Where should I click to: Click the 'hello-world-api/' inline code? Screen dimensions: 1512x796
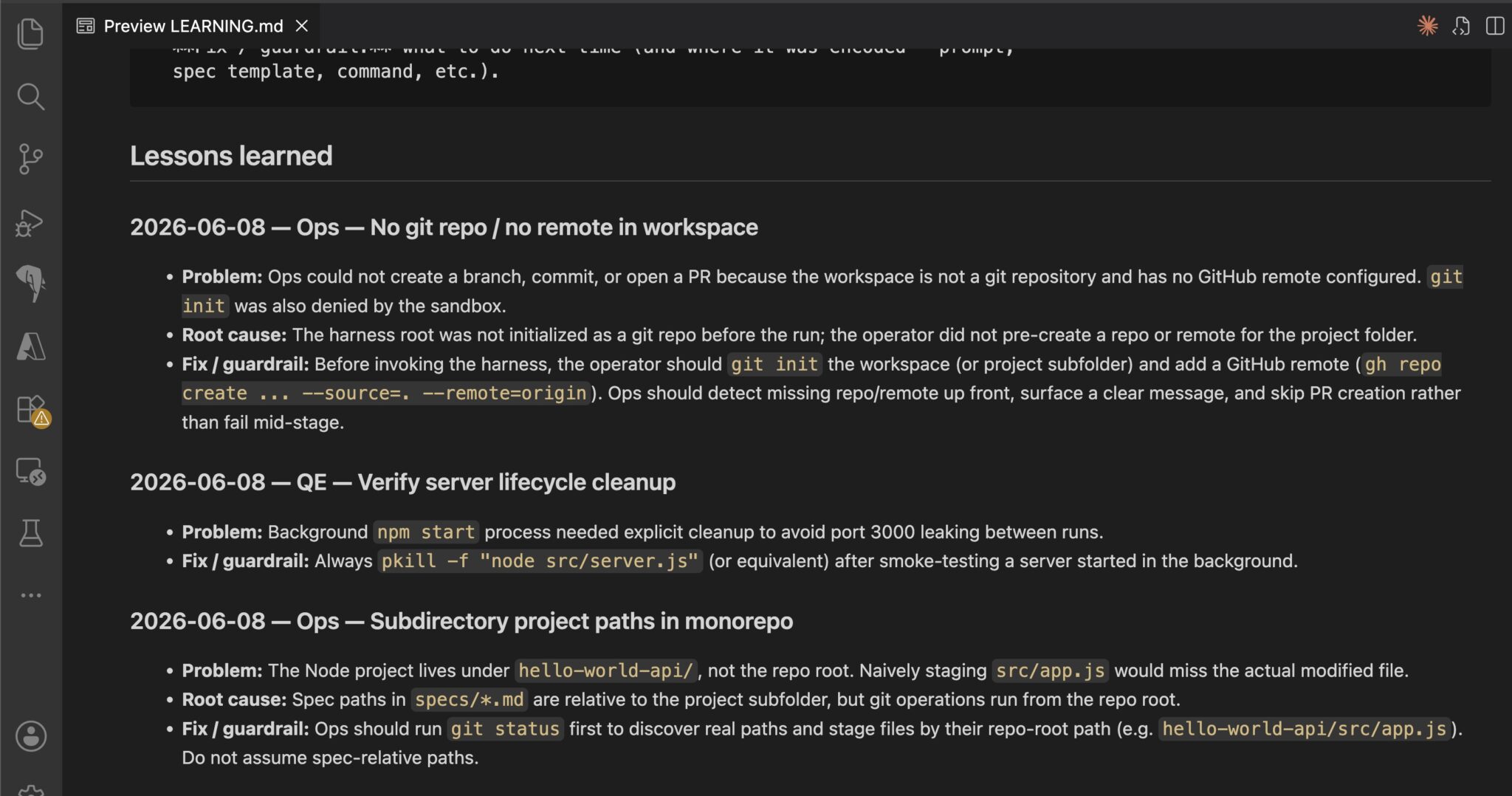[x=605, y=670]
